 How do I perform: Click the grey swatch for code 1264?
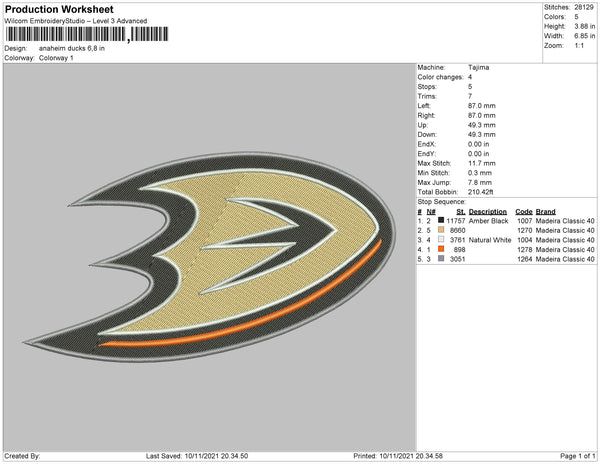pyautogui.click(x=441, y=259)
